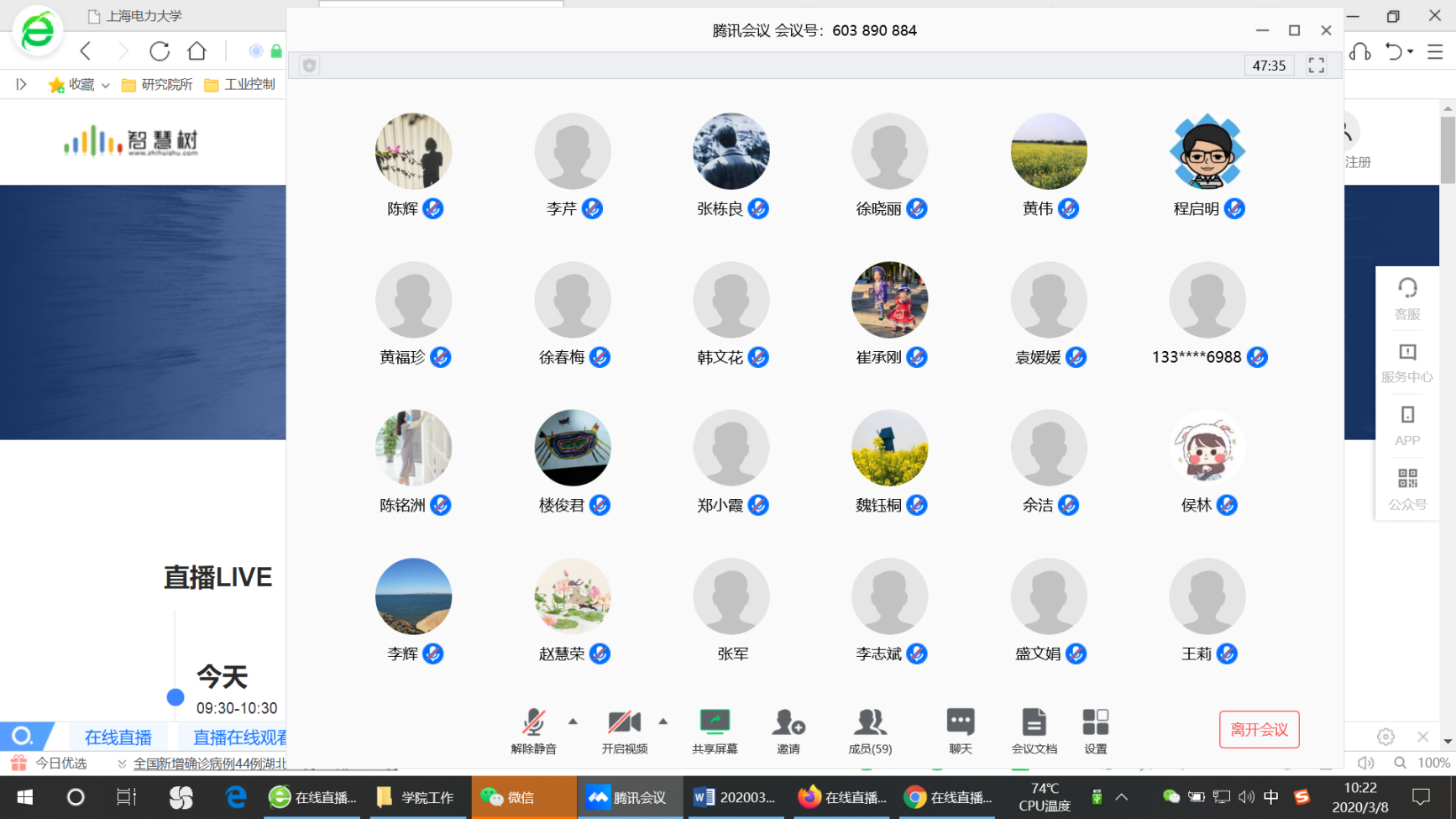Open the 成员(59) members list

point(870,731)
